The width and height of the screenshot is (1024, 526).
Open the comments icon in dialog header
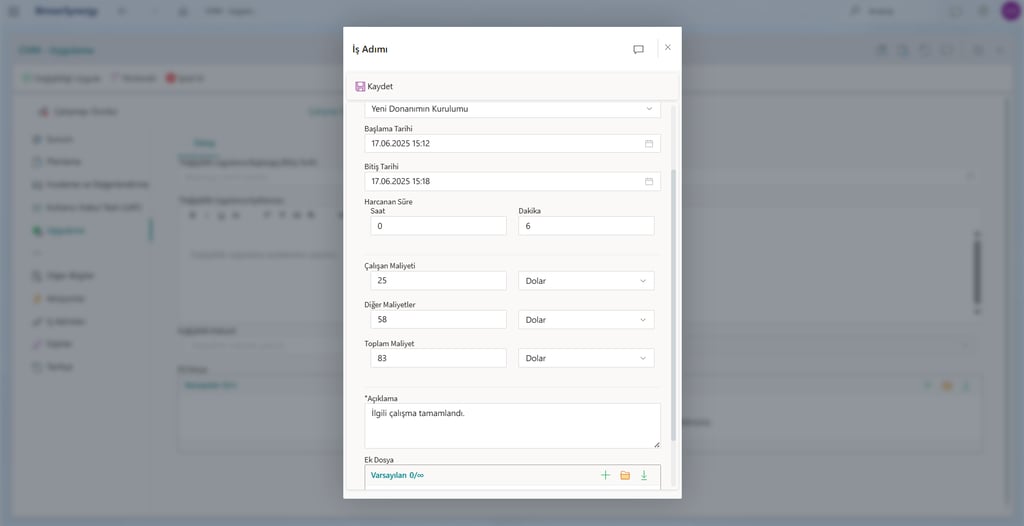pos(638,49)
